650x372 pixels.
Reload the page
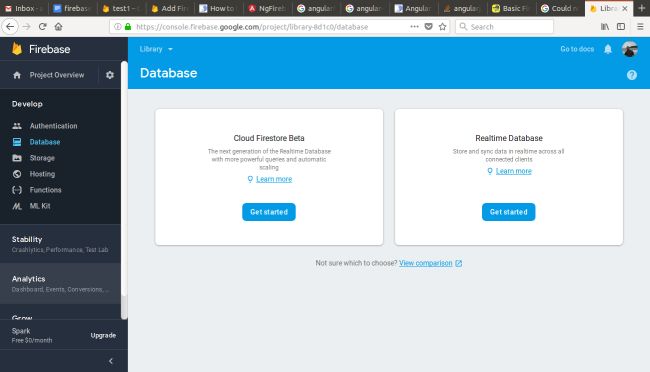coord(42,27)
